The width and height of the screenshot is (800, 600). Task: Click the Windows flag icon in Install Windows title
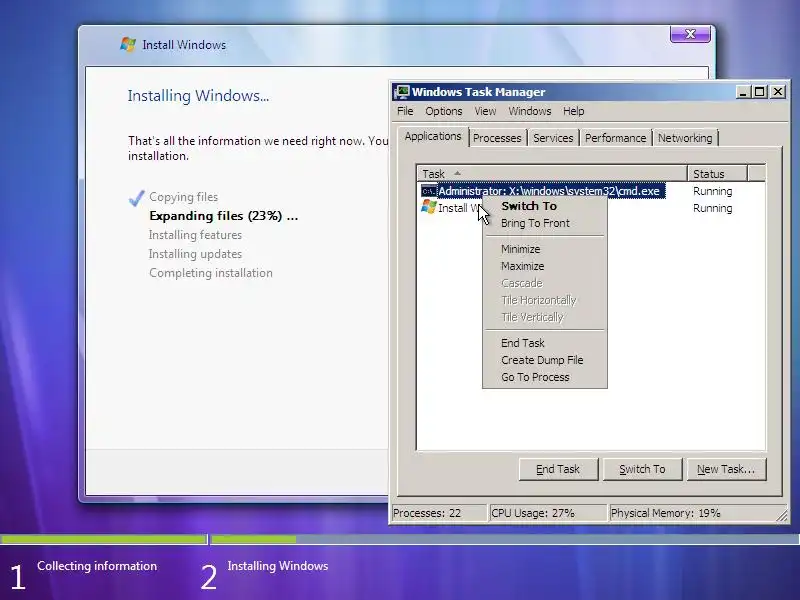point(128,44)
